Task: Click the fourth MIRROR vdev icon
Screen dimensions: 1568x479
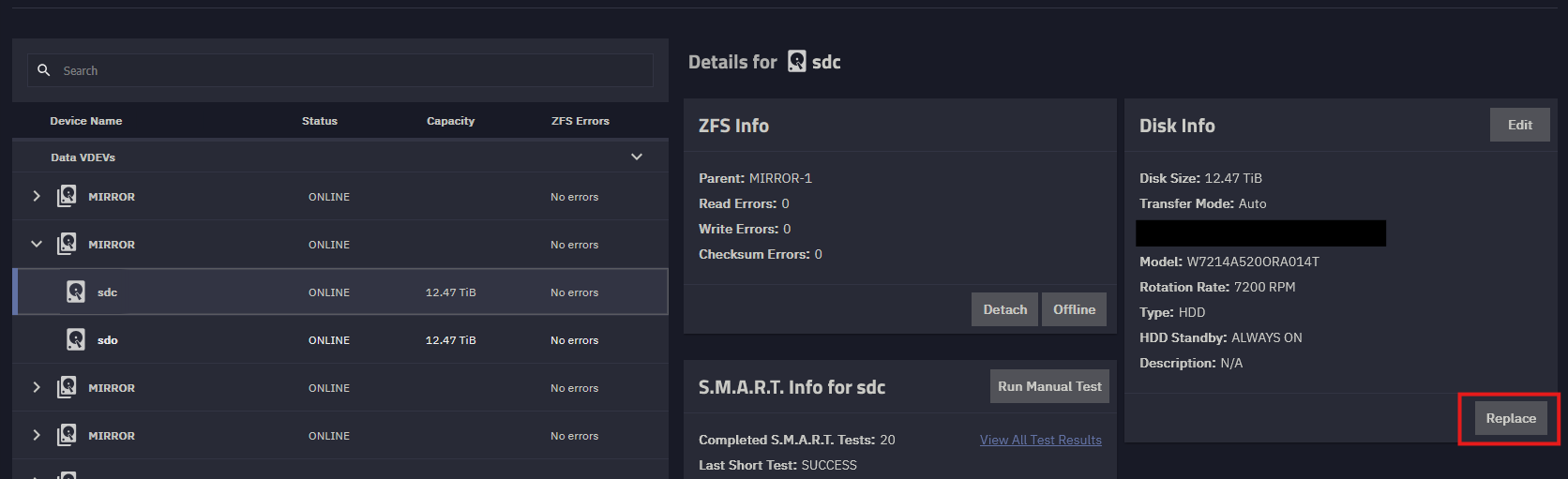Action: click(67, 435)
